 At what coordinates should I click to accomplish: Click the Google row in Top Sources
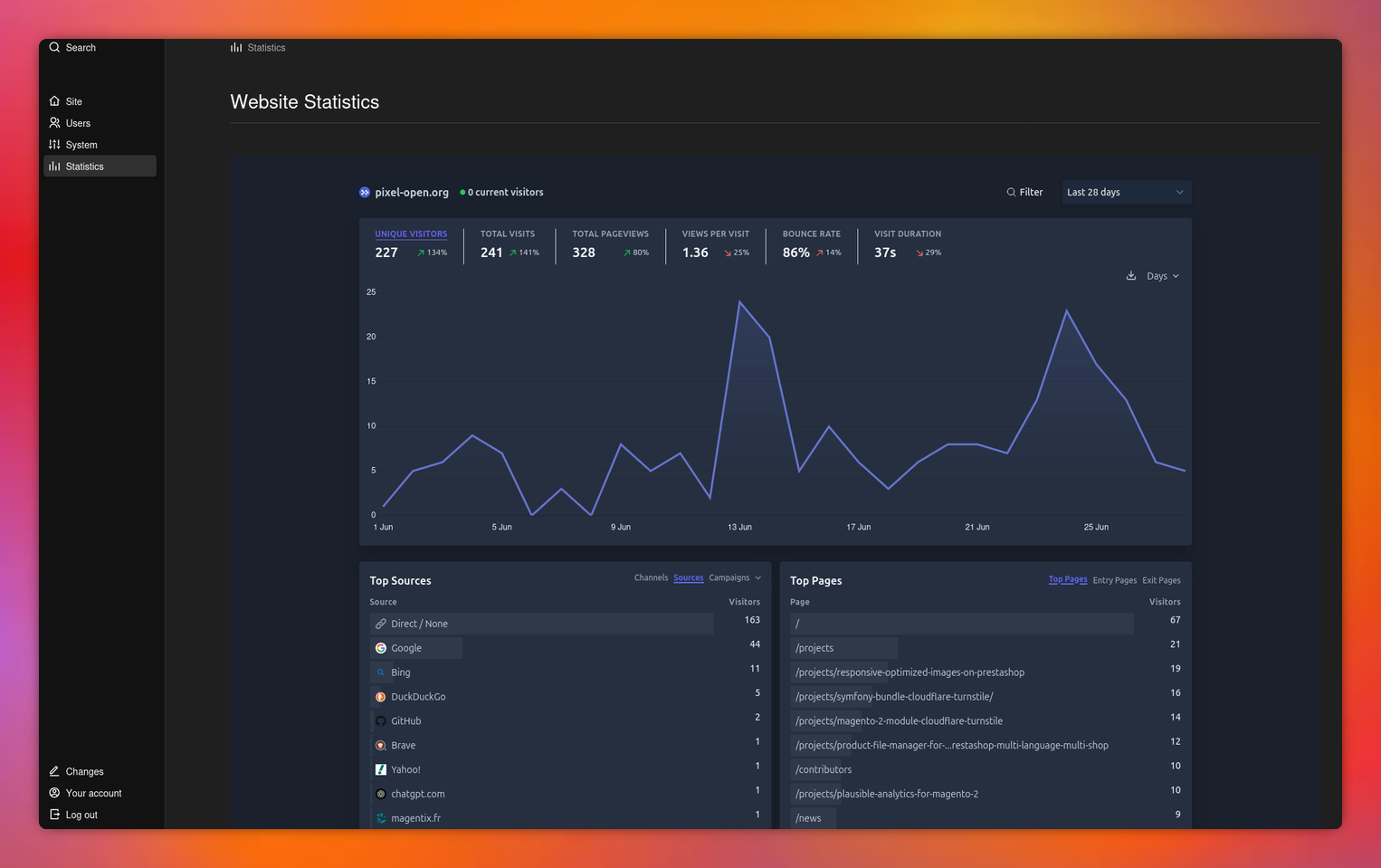406,648
